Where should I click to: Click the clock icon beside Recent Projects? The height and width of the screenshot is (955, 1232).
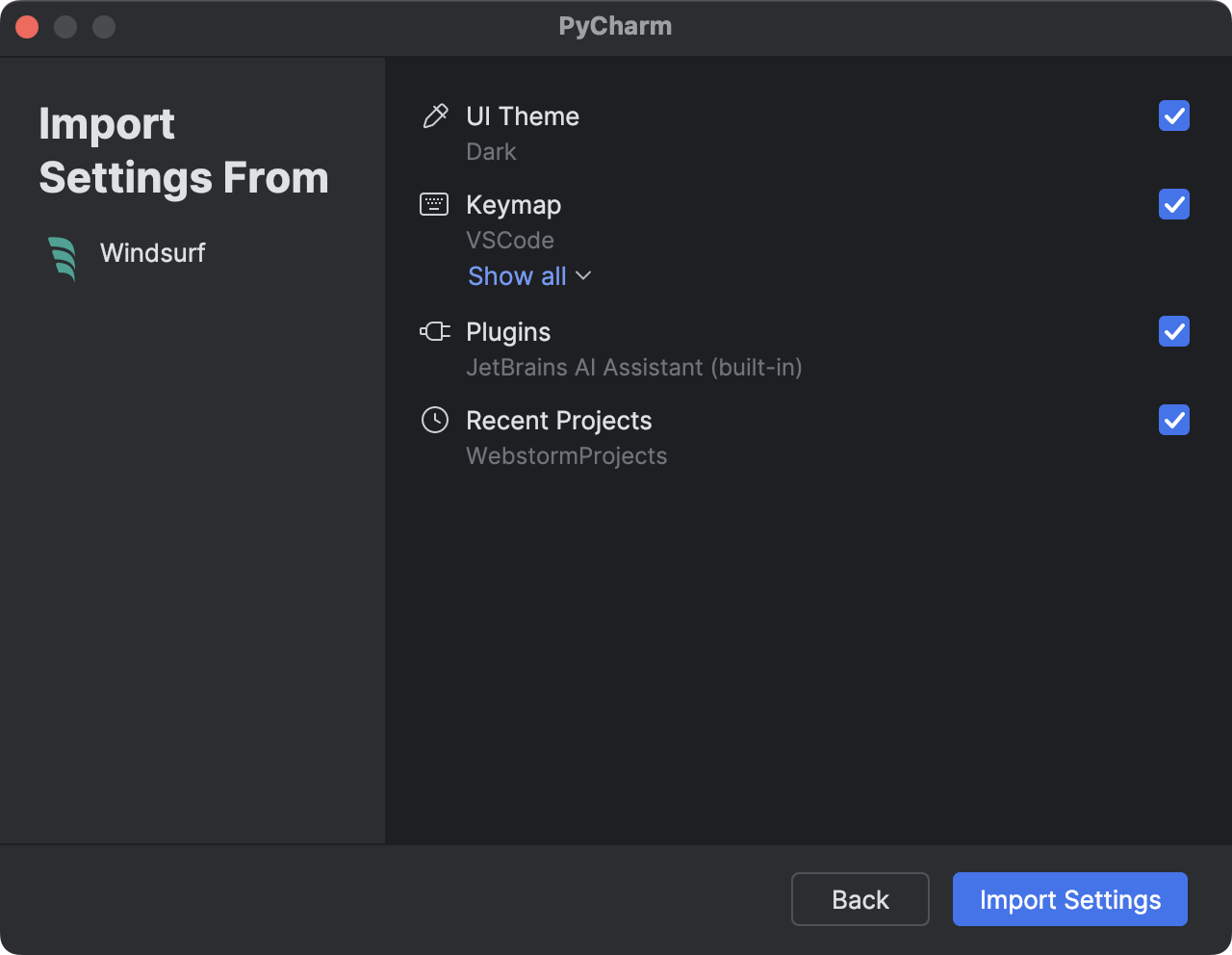click(435, 420)
